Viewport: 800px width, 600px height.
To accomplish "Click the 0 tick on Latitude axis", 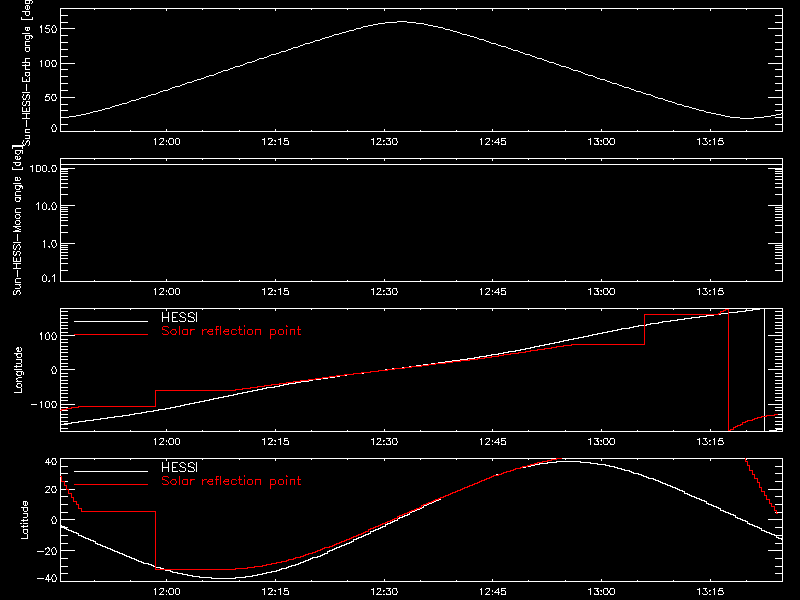I will 54,520.
